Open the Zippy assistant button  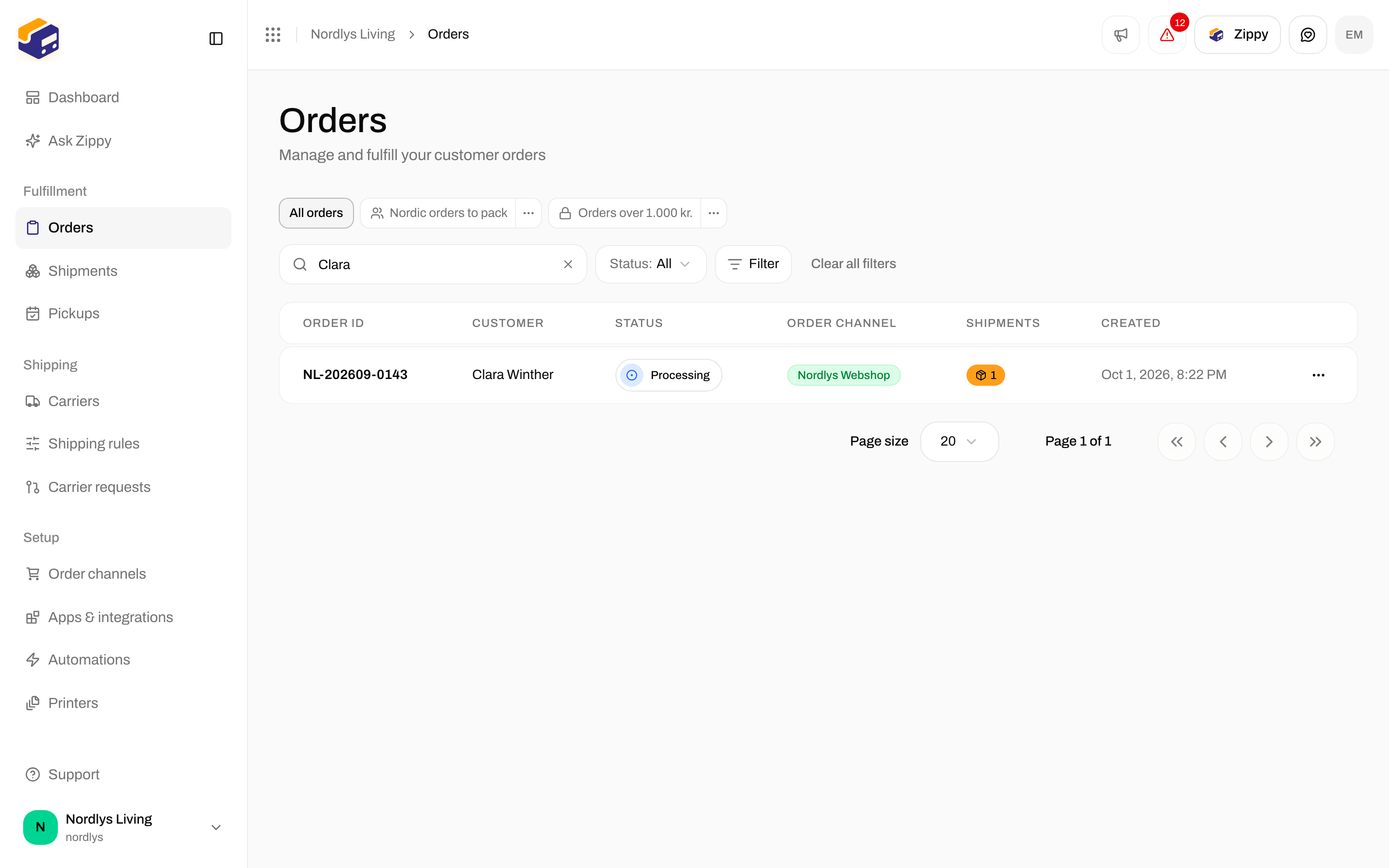pos(1237,34)
